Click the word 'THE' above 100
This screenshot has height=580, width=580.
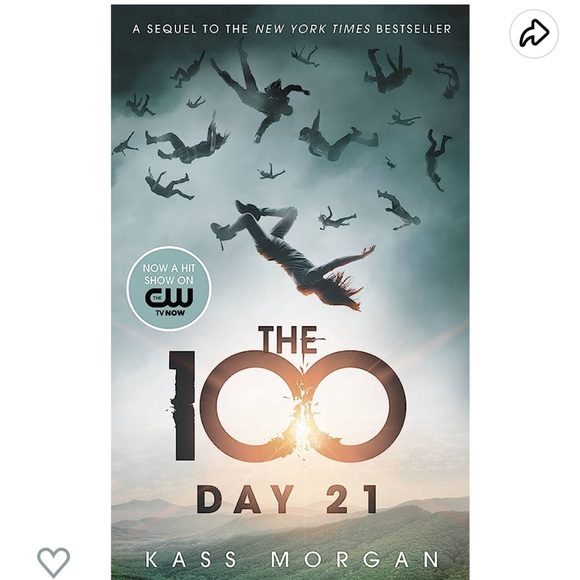289,340
